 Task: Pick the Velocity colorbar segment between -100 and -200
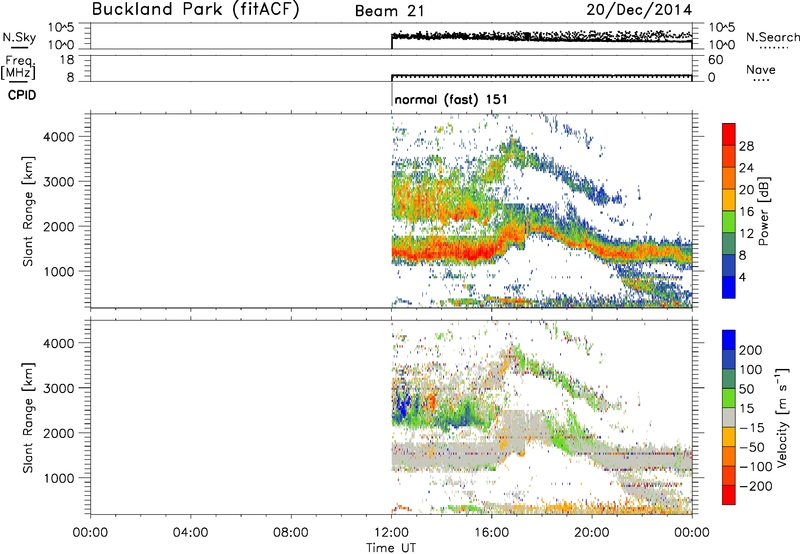pos(729,475)
